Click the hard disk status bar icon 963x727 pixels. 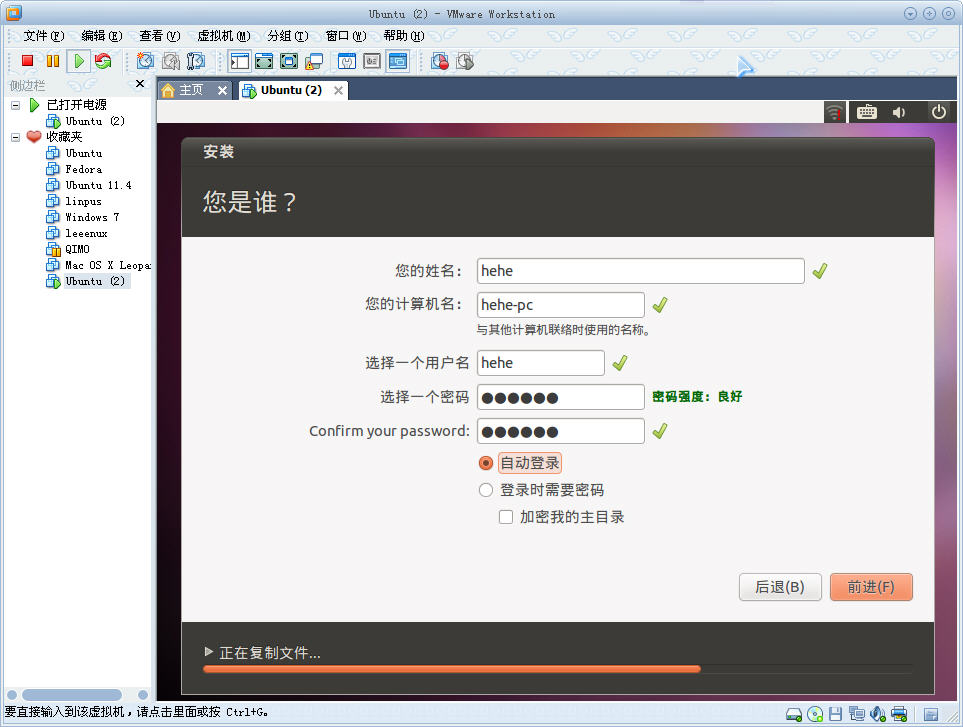794,714
